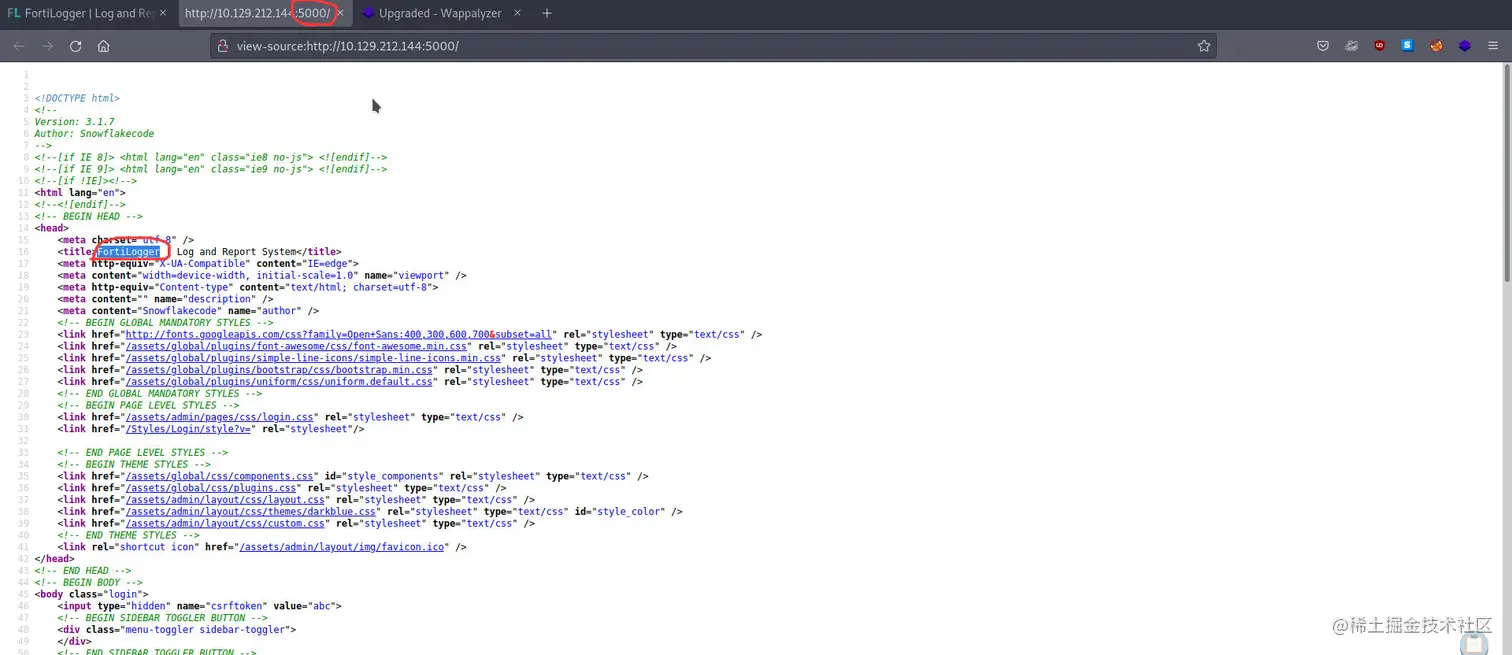Click the '<!-- END GLOBAL MANDATORY STYLES -->' comment

pyautogui.click(x=159, y=394)
